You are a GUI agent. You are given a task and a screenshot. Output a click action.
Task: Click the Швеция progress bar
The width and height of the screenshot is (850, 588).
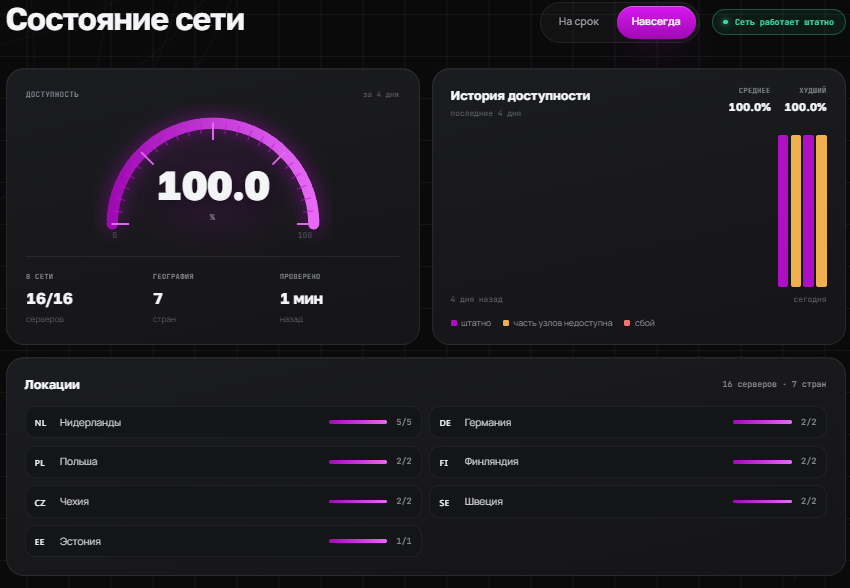[x=762, y=501]
